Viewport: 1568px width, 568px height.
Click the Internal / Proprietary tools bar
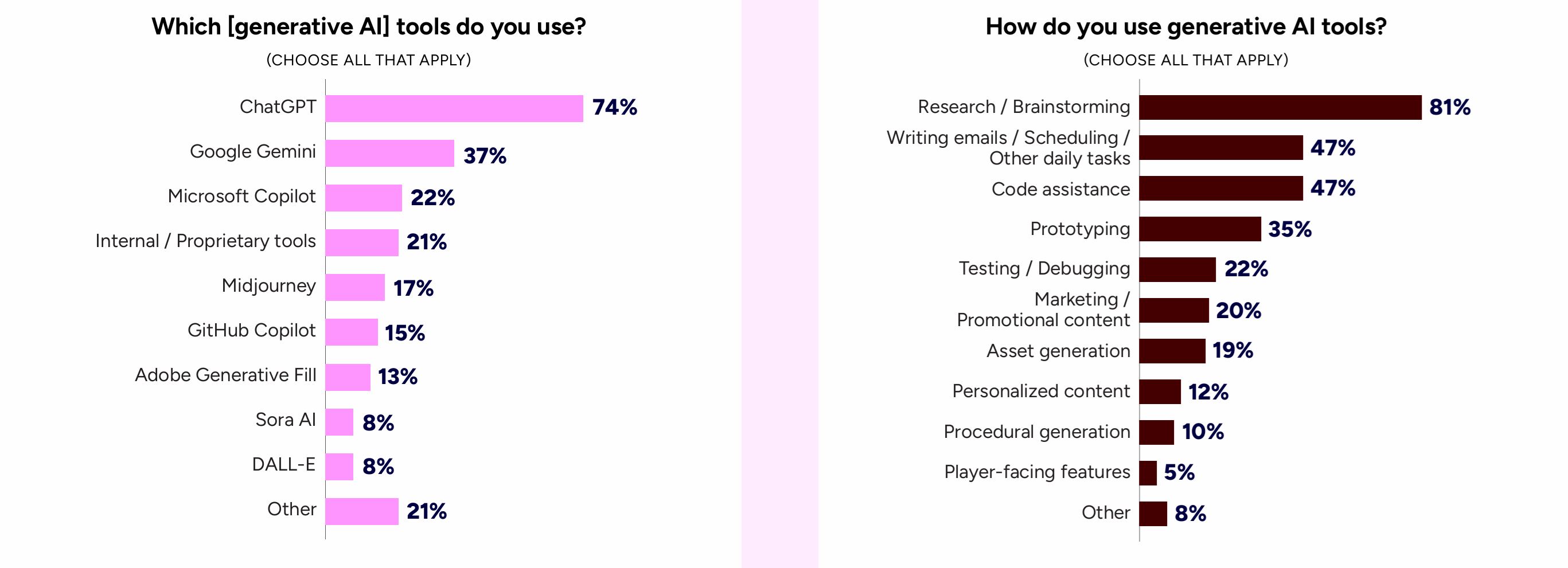tap(361, 242)
